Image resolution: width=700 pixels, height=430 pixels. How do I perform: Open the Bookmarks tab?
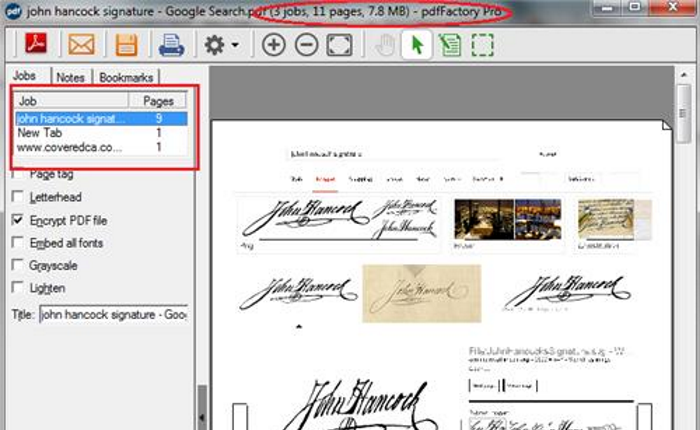point(126,78)
